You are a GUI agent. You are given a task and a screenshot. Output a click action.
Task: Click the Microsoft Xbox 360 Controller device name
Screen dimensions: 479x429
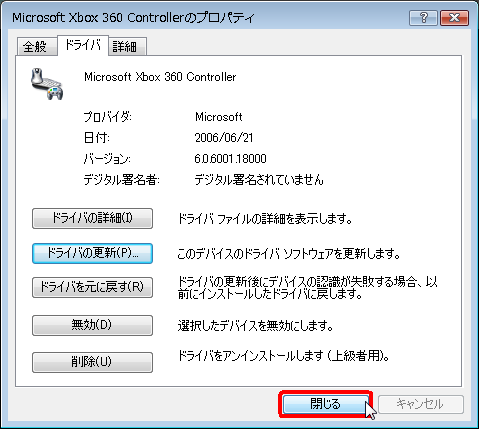pos(160,77)
